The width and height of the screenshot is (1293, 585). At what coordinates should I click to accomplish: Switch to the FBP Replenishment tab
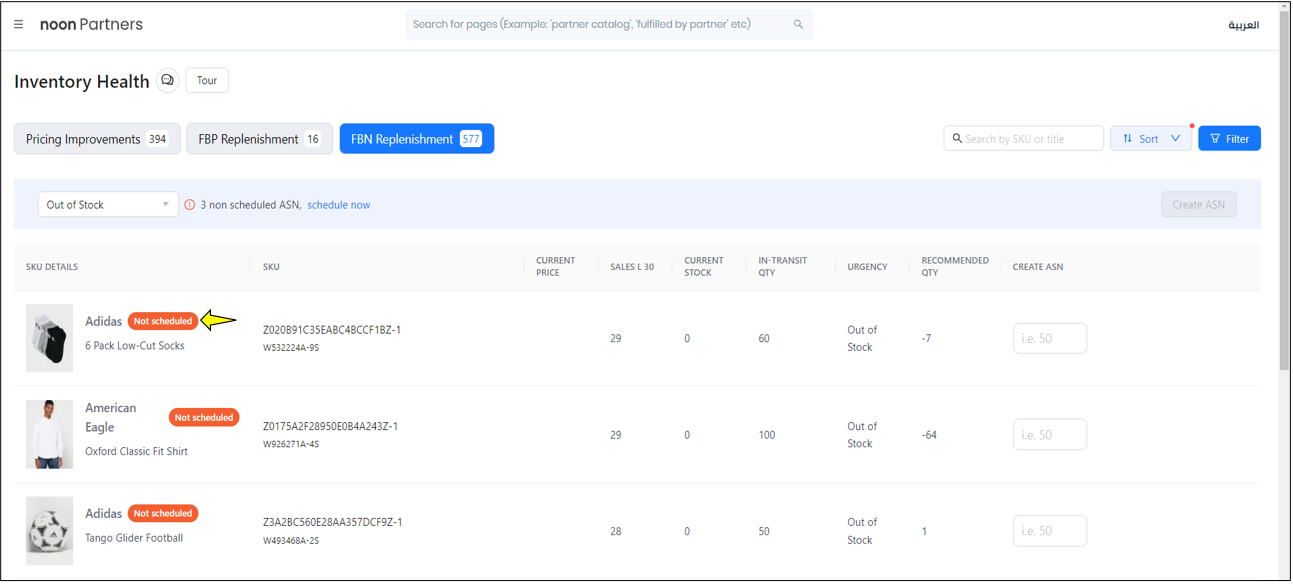coord(259,139)
